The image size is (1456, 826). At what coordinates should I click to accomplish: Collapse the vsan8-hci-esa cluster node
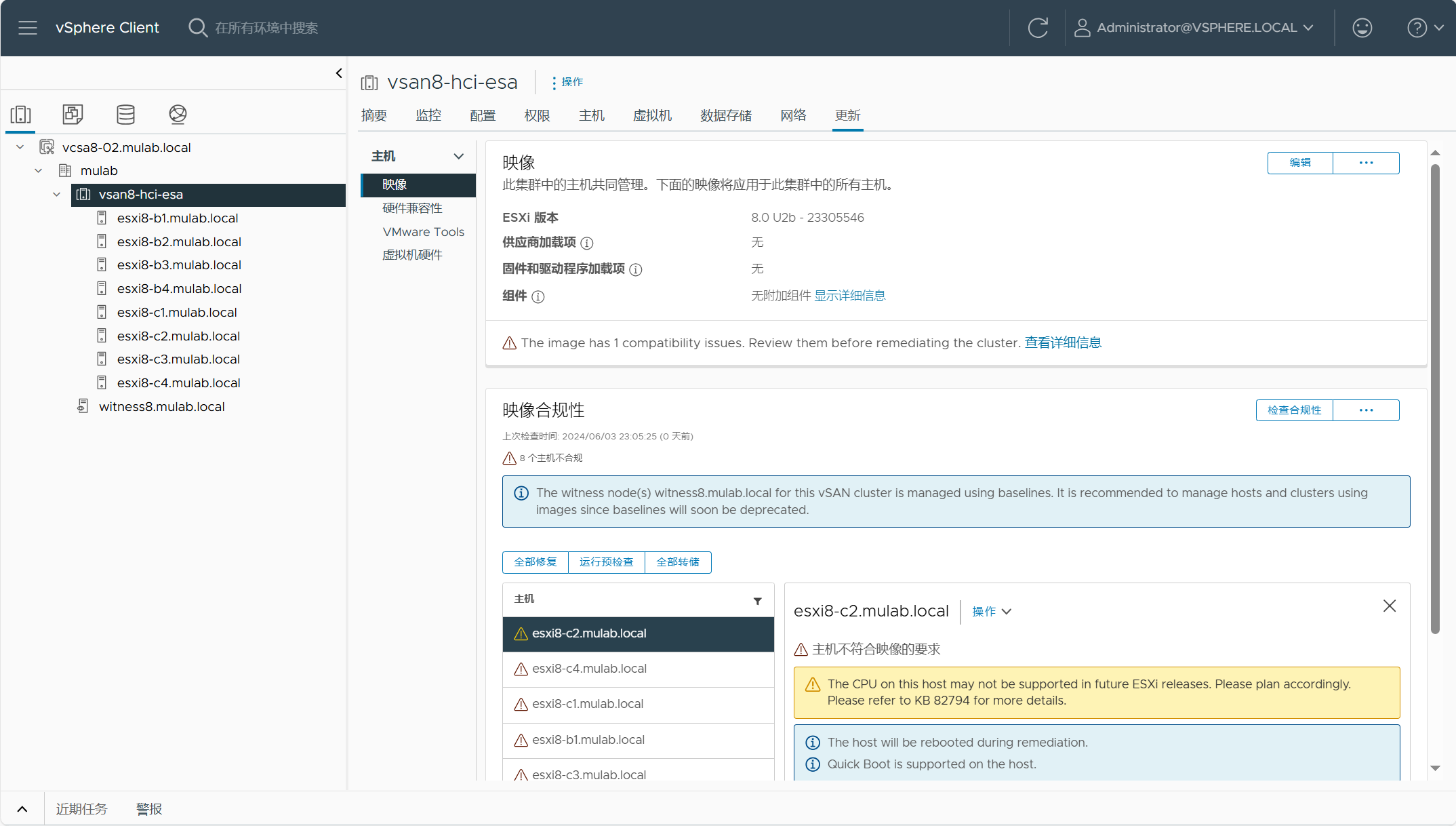click(x=57, y=195)
